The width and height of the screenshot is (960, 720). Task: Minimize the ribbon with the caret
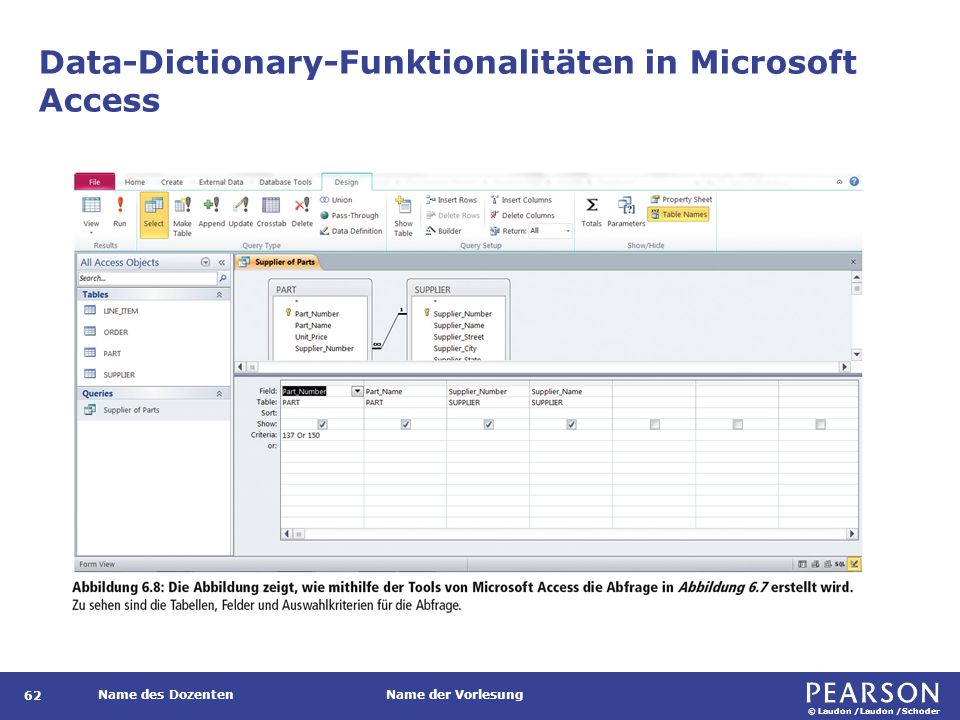[839, 182]
